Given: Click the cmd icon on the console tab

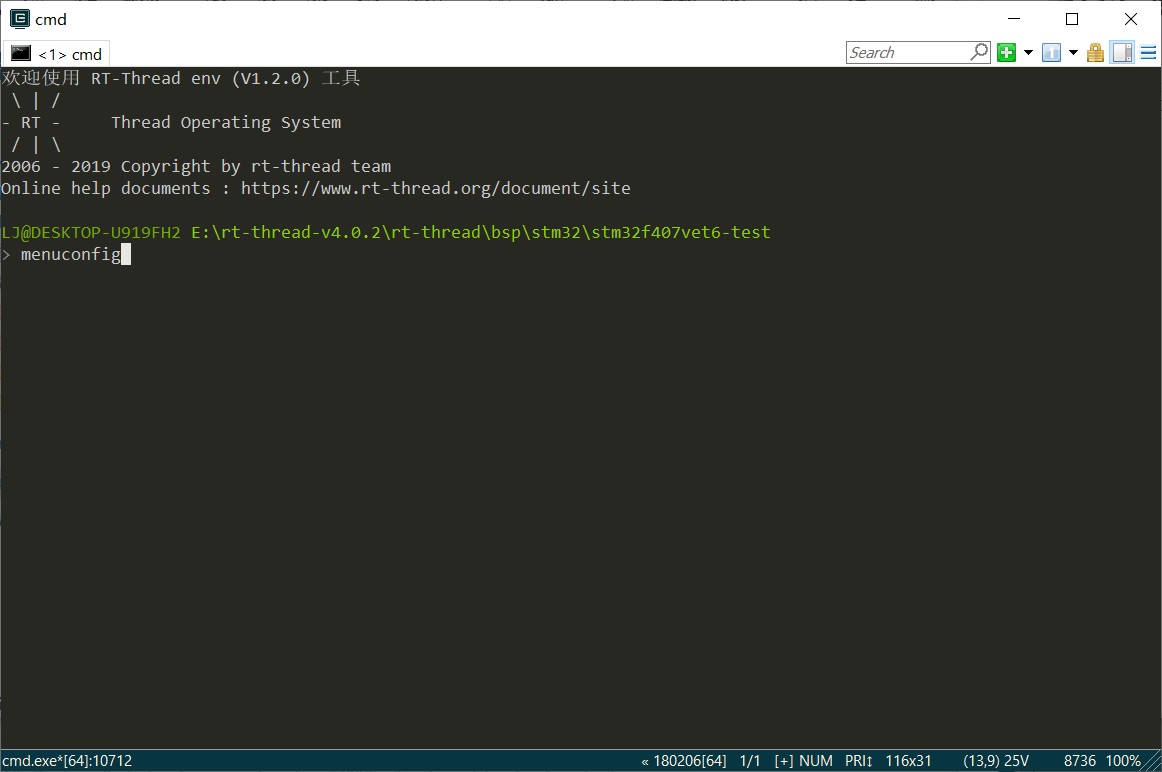Looking at the screenshot, I should point(22,53).
